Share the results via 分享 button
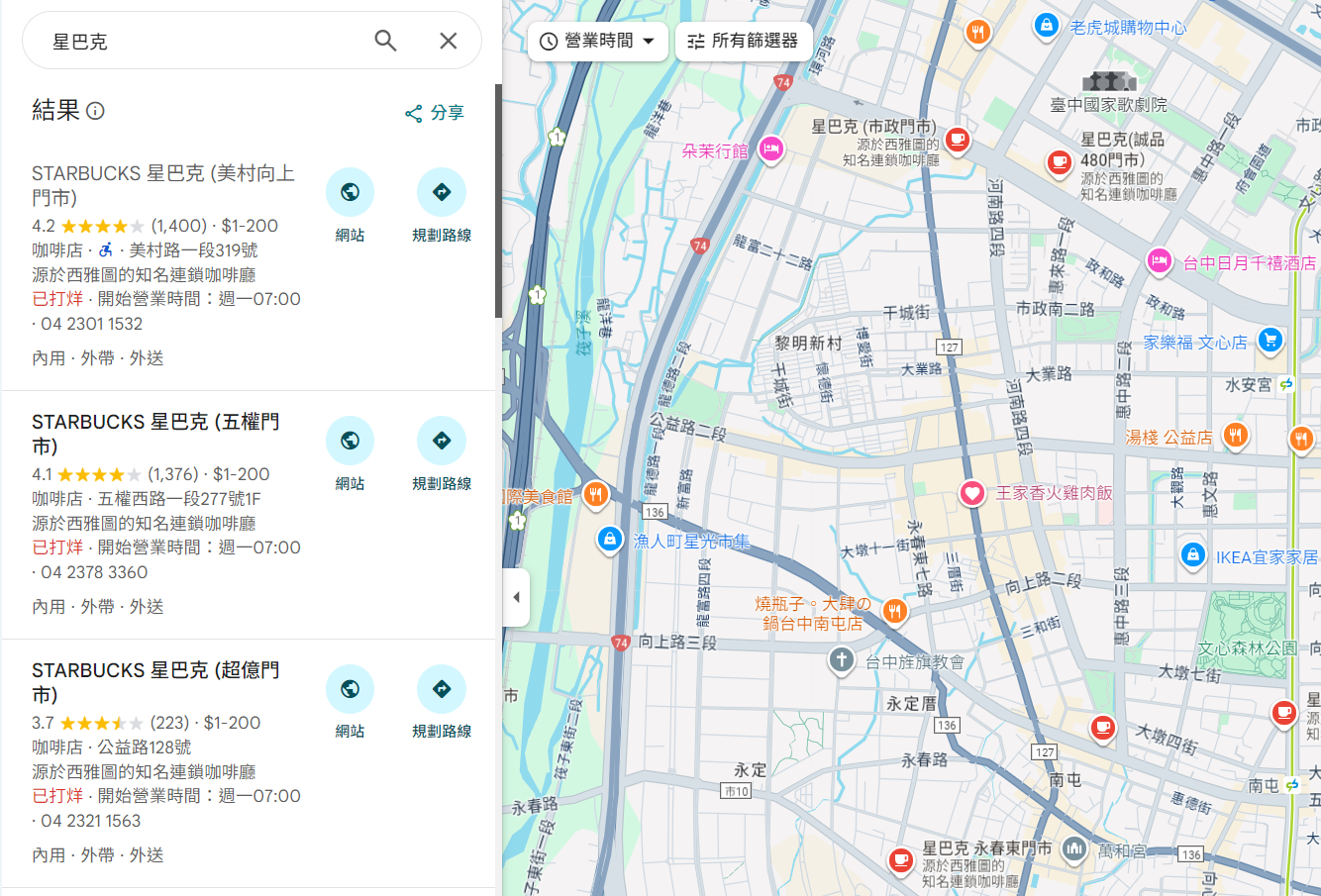This screenshot has width=1321, height=896. click(435, 113)
